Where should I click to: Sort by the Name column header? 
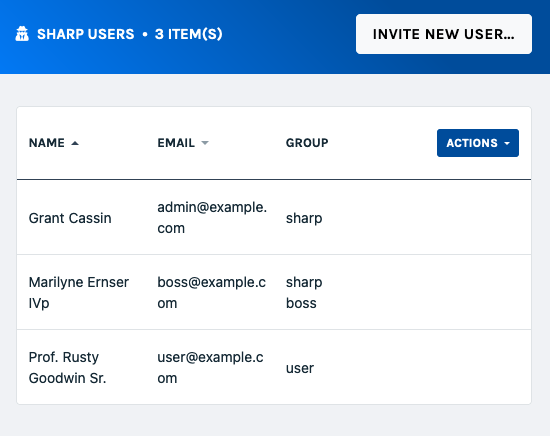(47, 143)
